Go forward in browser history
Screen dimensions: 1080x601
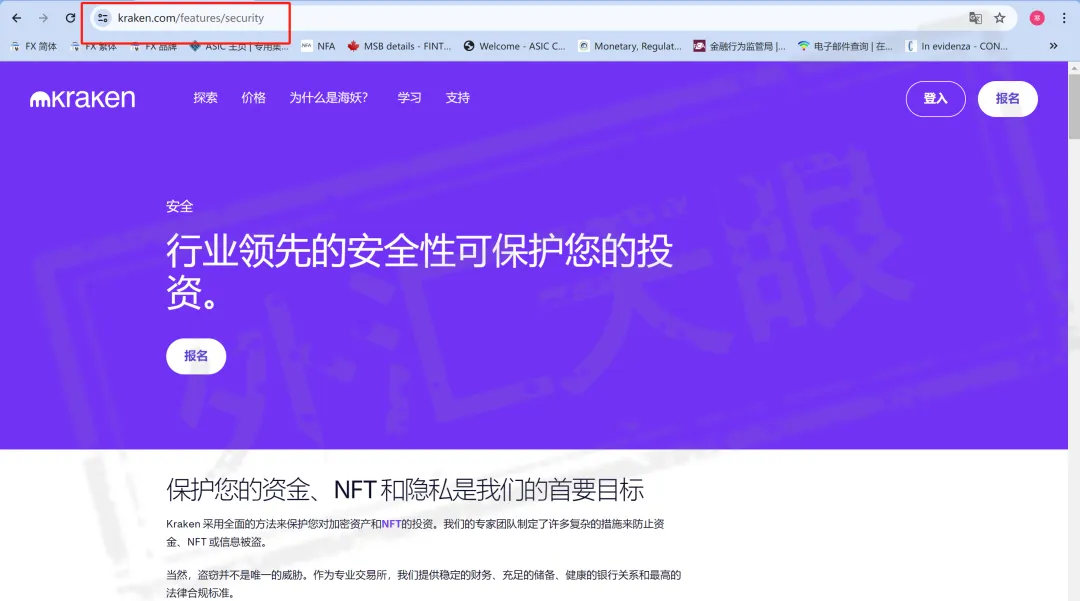[x=43, y=18]
